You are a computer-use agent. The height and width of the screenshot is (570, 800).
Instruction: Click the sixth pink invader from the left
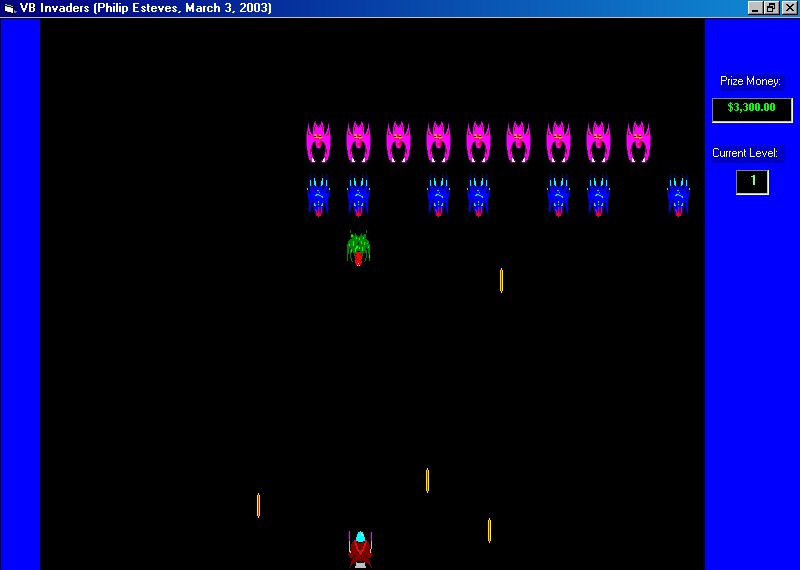(518, 142)
